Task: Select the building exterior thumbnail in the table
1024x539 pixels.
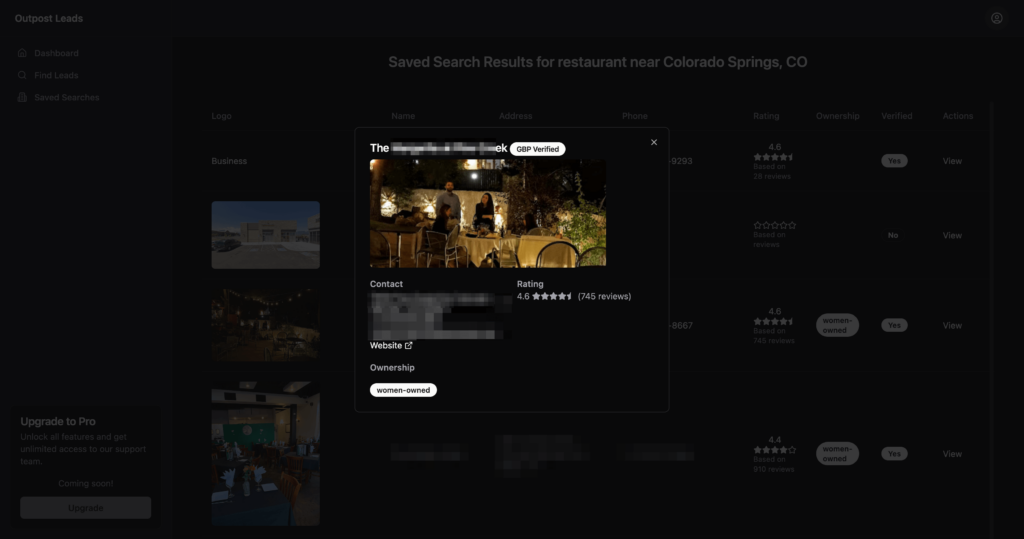Action: (265, 235)
